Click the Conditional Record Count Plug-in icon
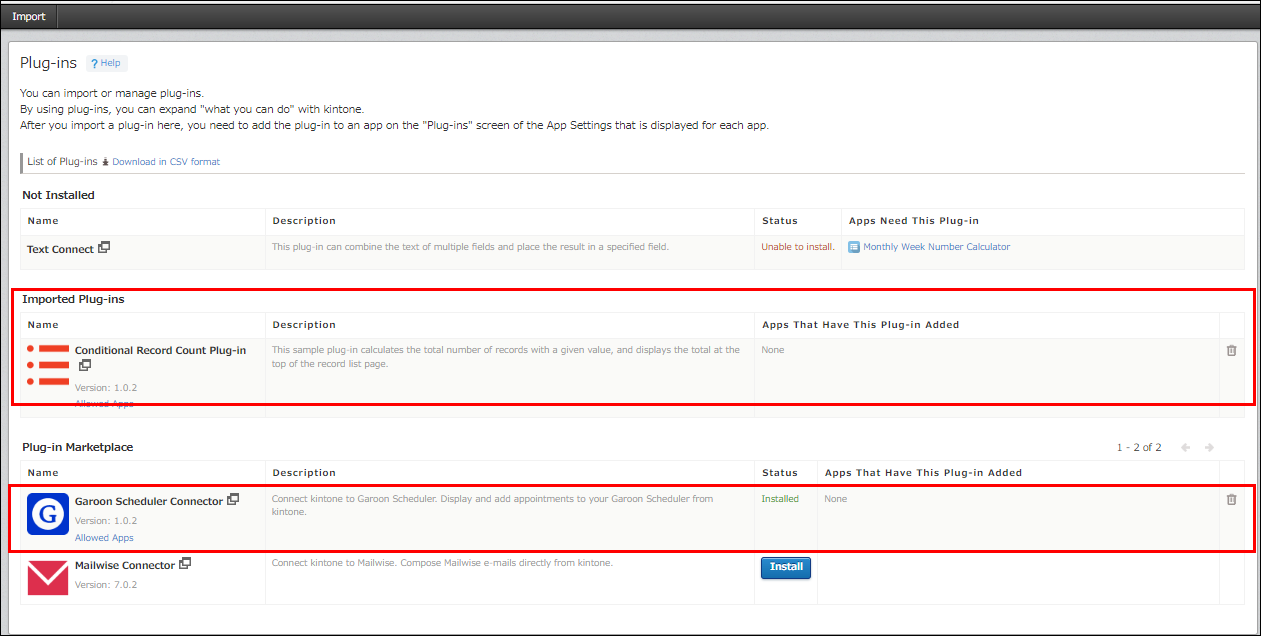Screen dimensions: 1261x636 coord(47,364)
